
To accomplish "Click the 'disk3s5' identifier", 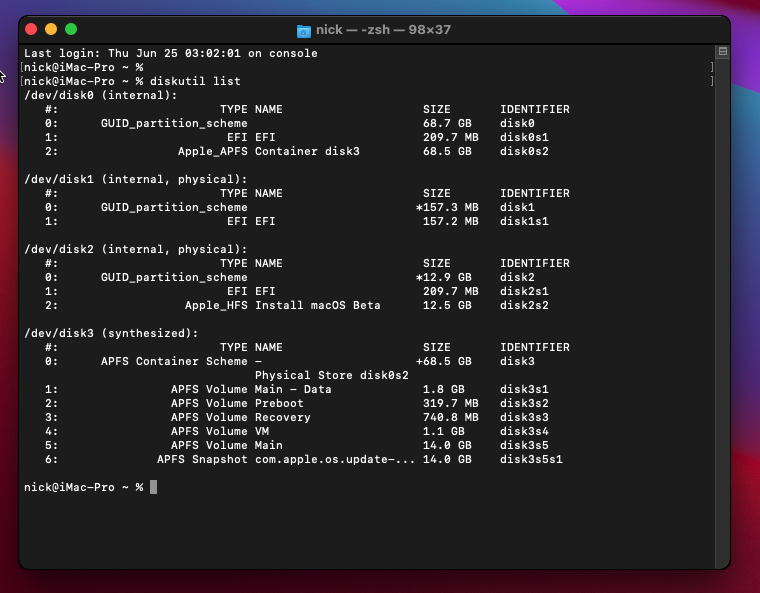I will tap(524, 445).
